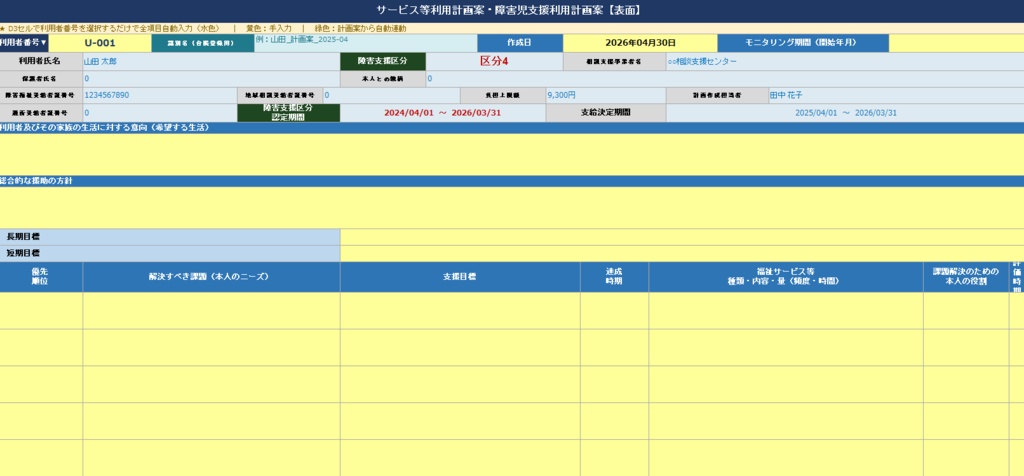Image resolution: width=1024 pixels, height=476 pixels.
Task: Click the 利用者番号▼ header label
Action: 24,43
